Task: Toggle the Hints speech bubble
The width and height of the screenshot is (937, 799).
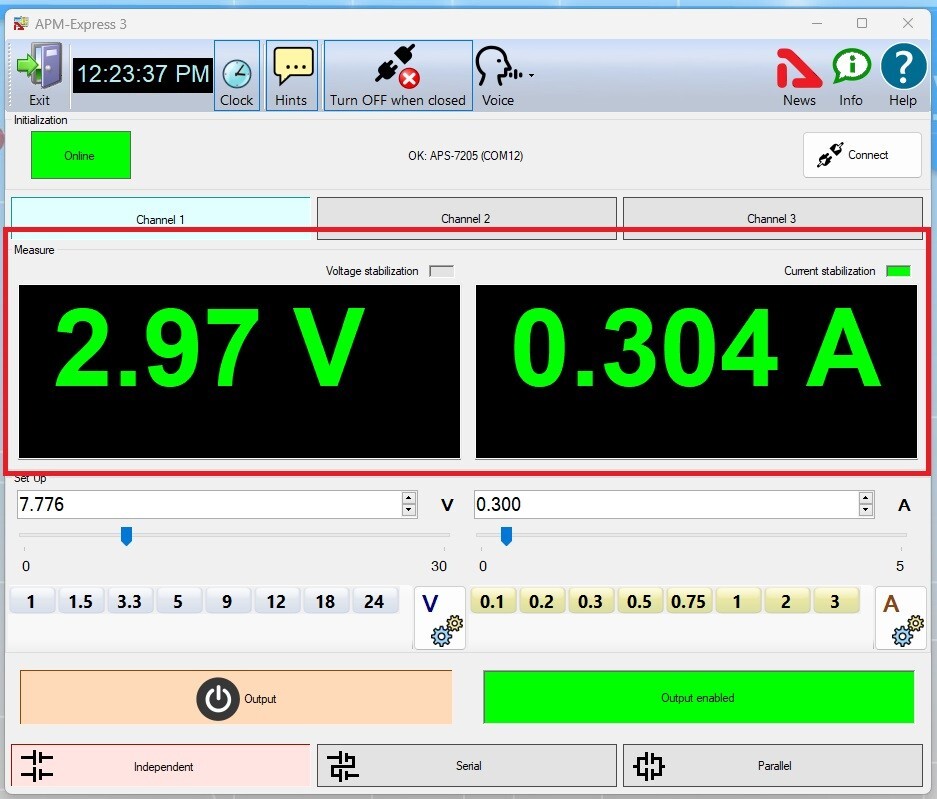Action: 292,76
